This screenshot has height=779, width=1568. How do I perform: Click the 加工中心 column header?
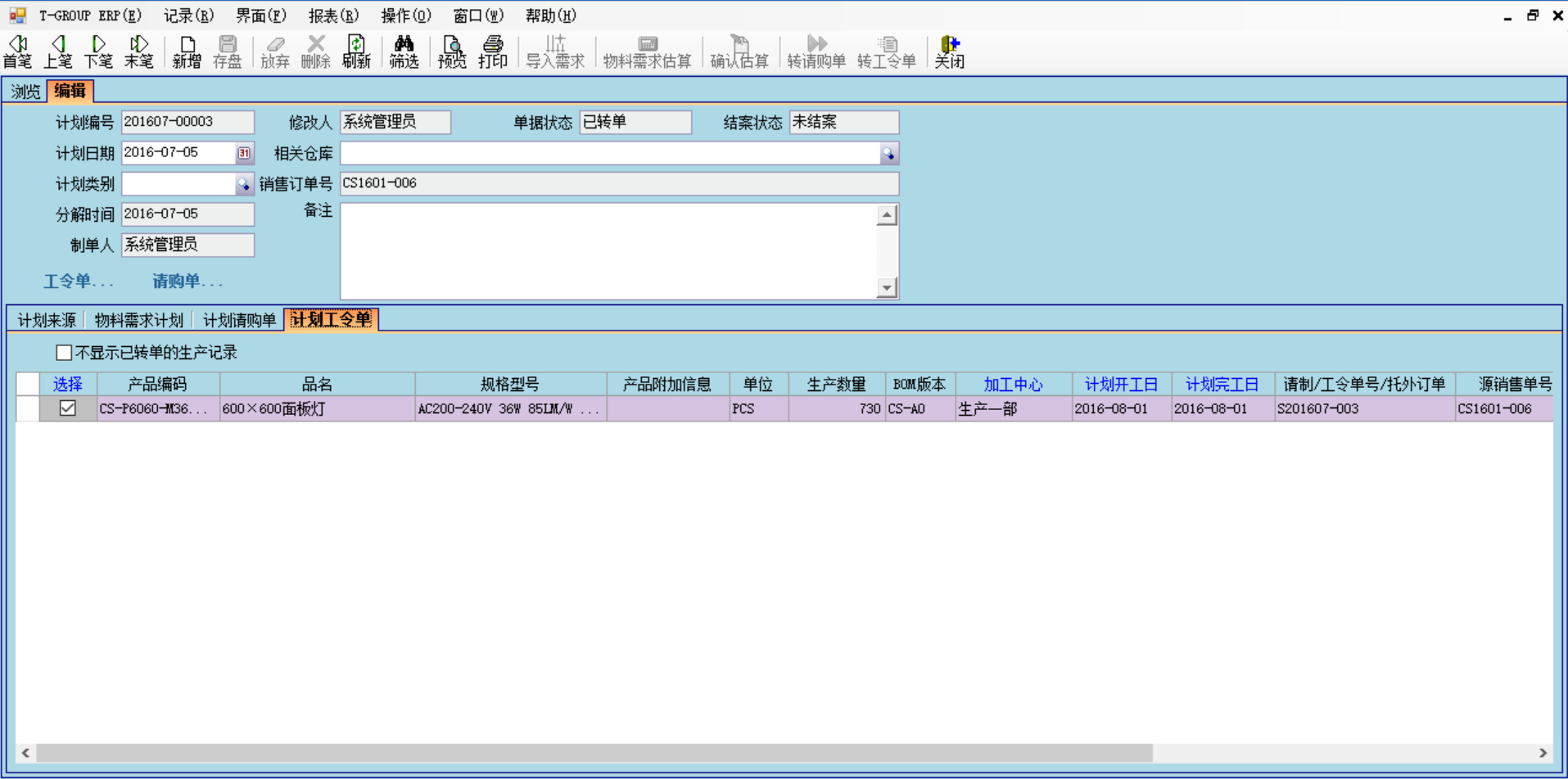click(1013, 385)
